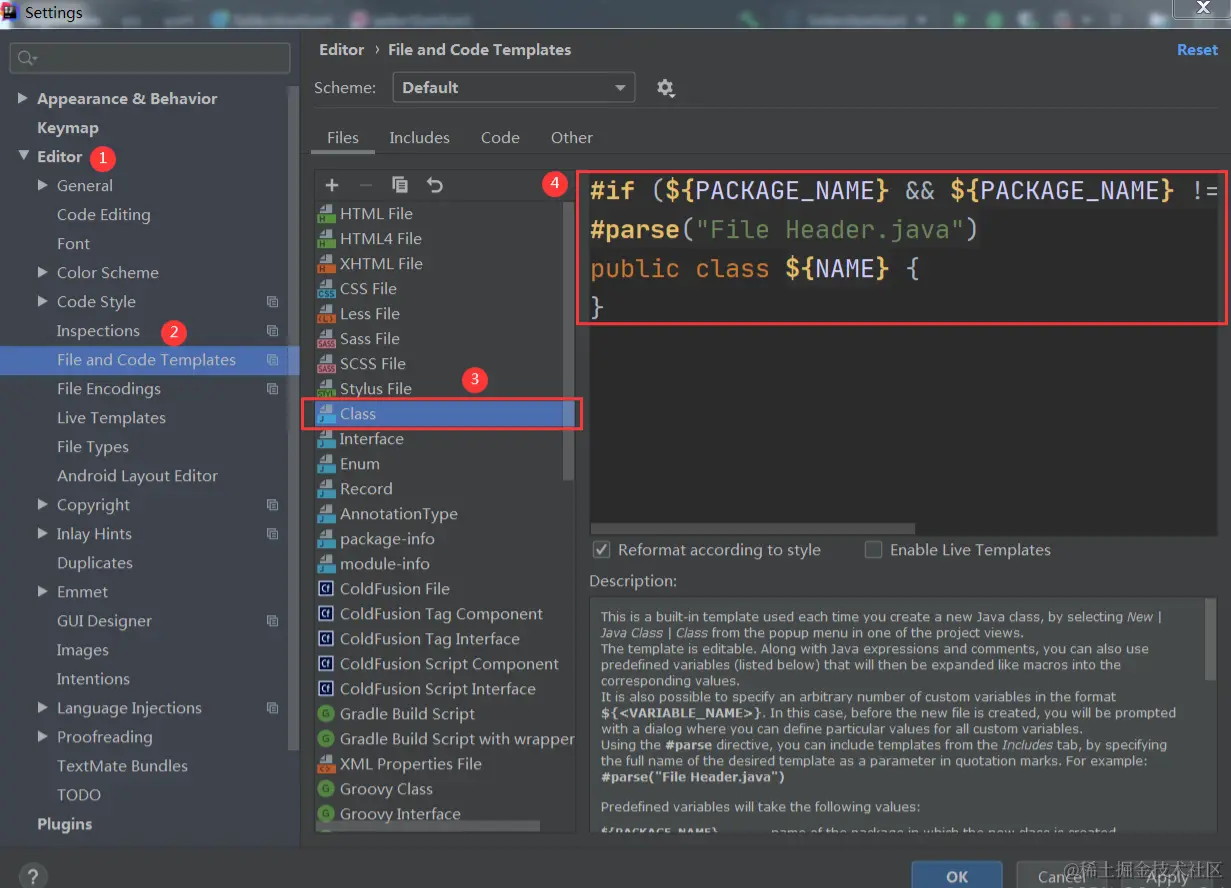
Task: Click the template list vertical scrollbar
Action: coord(568,340)
